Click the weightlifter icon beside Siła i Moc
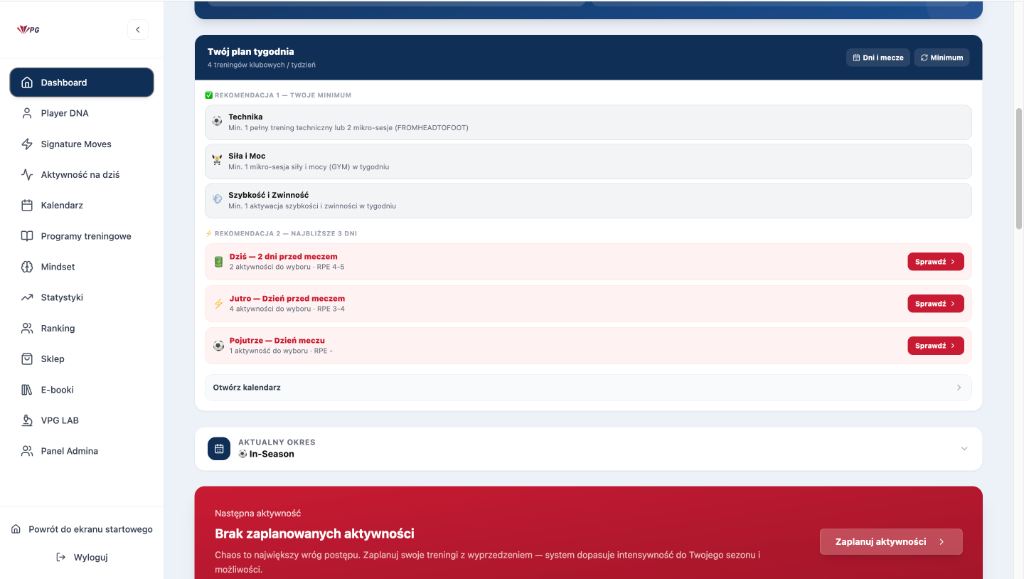The width and height of the screenshot is (1024, 579). (217, 160)
